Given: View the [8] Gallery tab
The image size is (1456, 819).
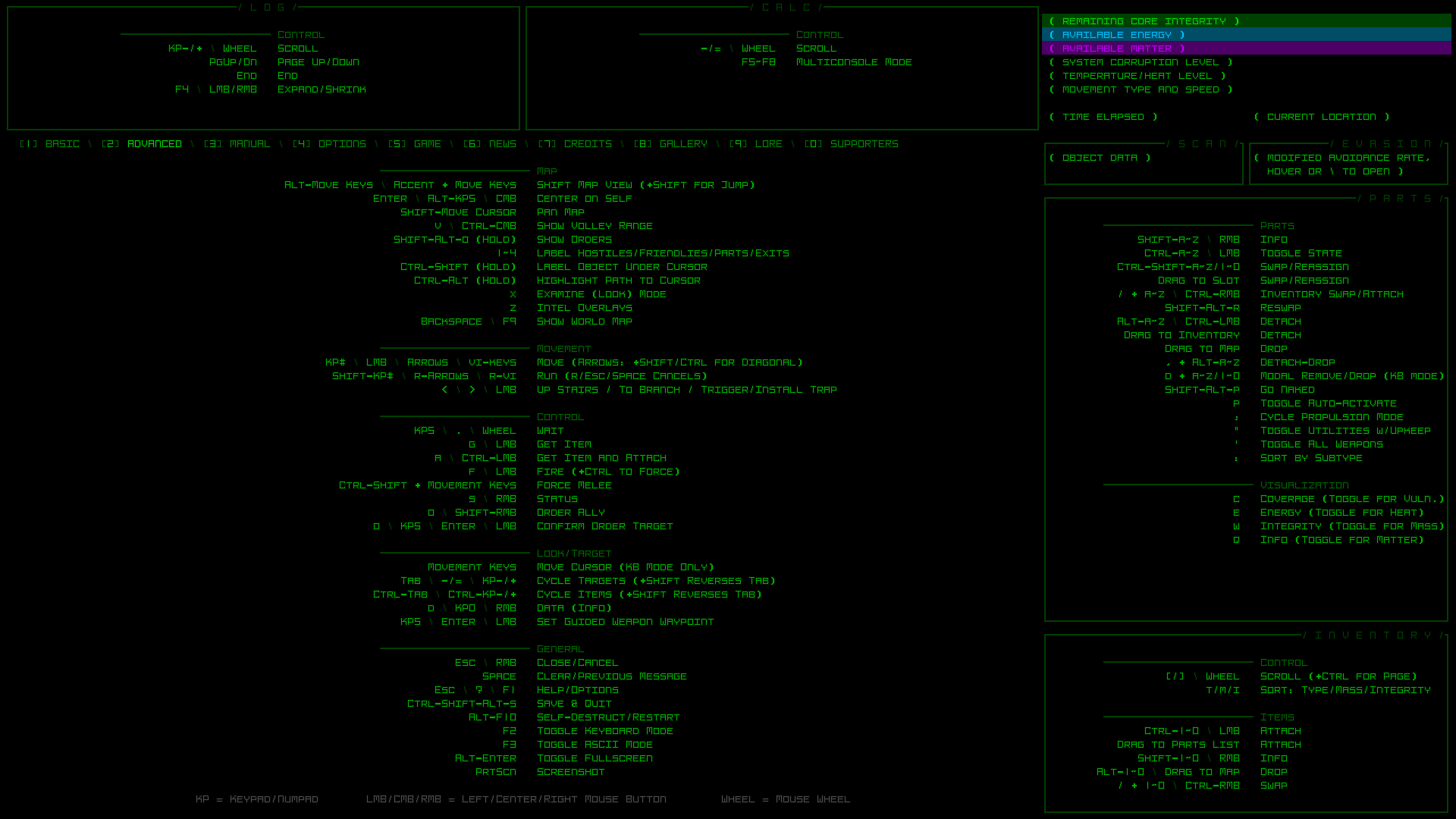Looking at the screenshot, I should (x=670, y=144).
